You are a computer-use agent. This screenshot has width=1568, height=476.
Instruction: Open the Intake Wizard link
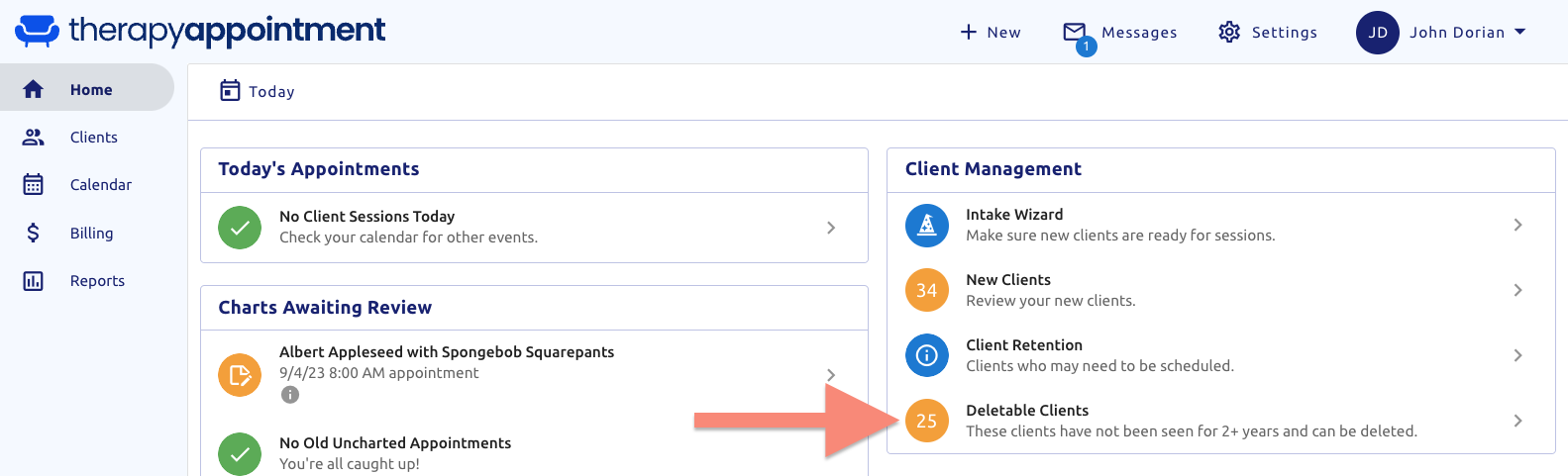coord(1014,215)
